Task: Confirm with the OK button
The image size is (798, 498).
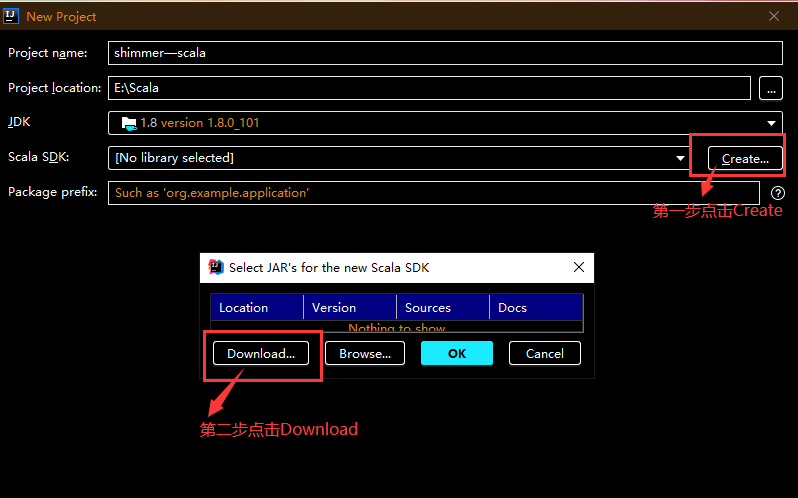Action: click(x=457, y=353)
